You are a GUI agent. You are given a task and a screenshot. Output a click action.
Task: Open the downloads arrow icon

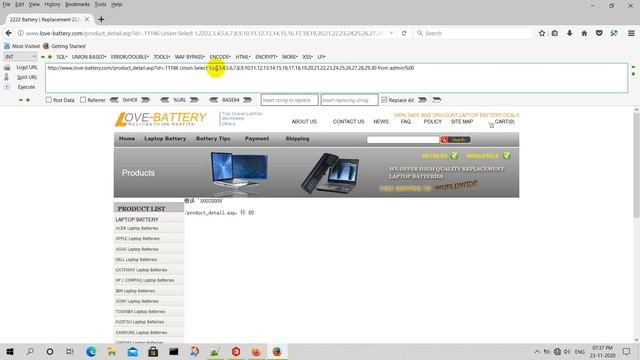pos(569,33)
